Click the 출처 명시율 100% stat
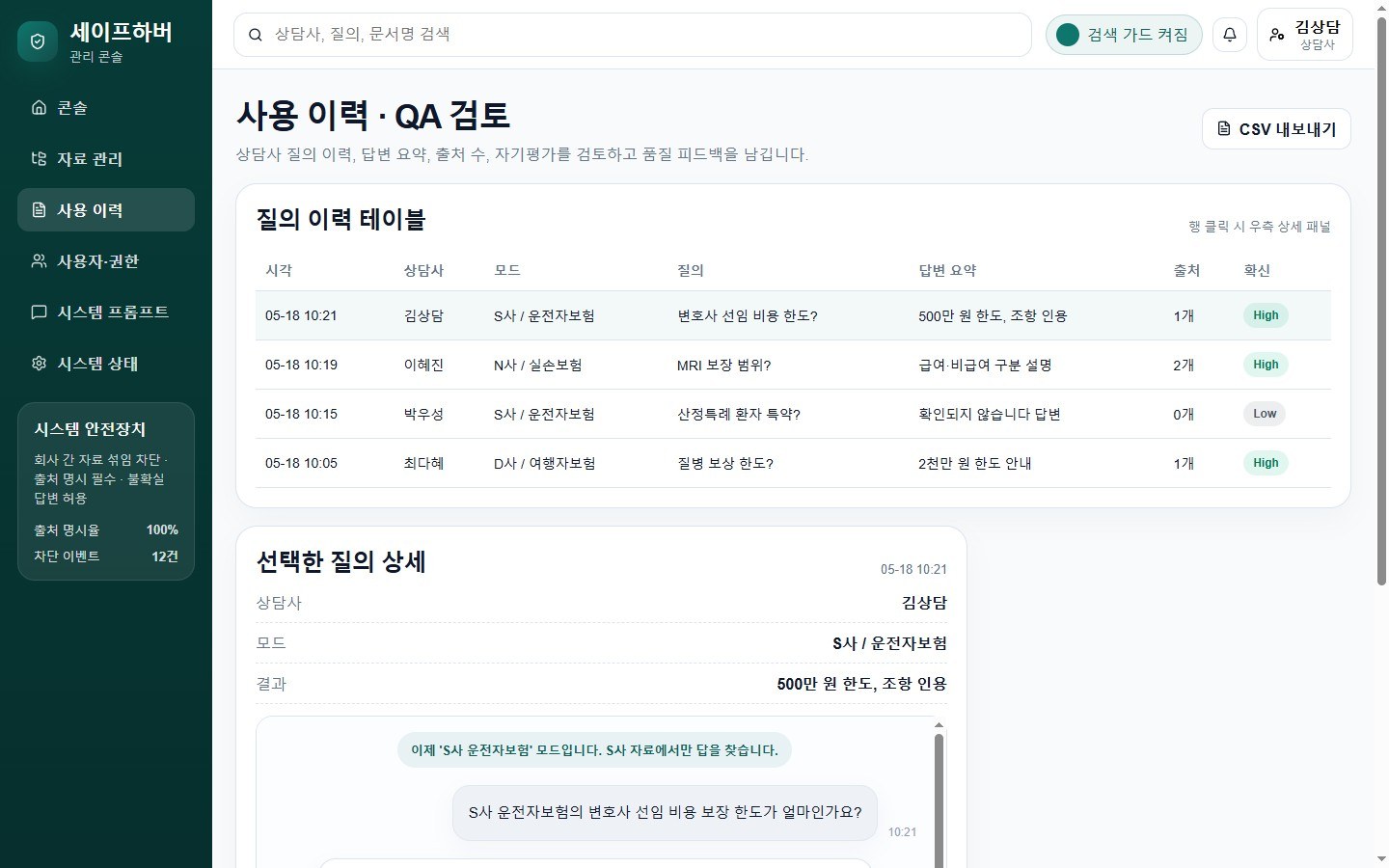Screen dimensions: 1389x868 coord(106,529)
